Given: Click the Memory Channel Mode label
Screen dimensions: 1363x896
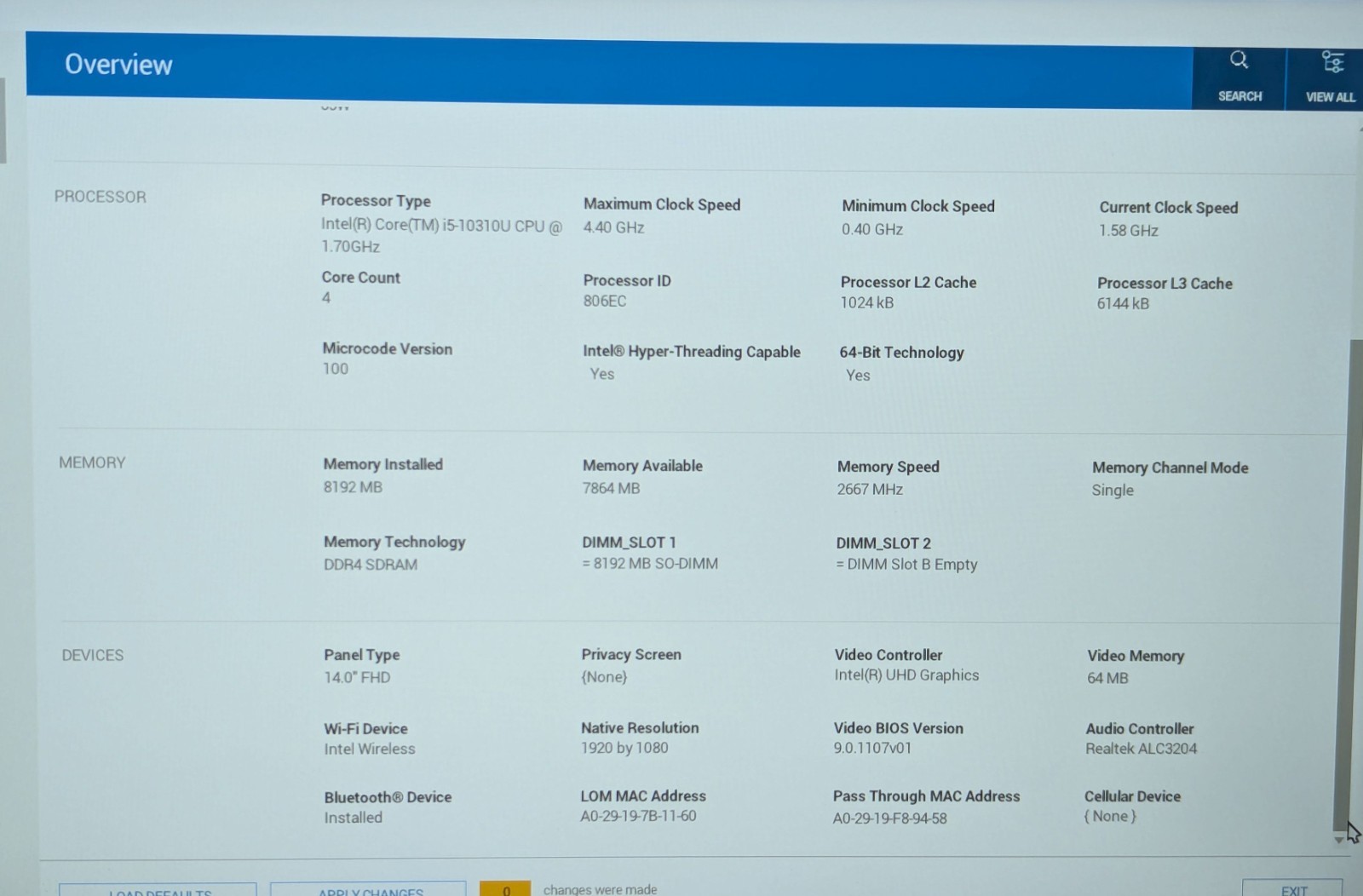Looking at the screenshot, I should point(1170,468).
